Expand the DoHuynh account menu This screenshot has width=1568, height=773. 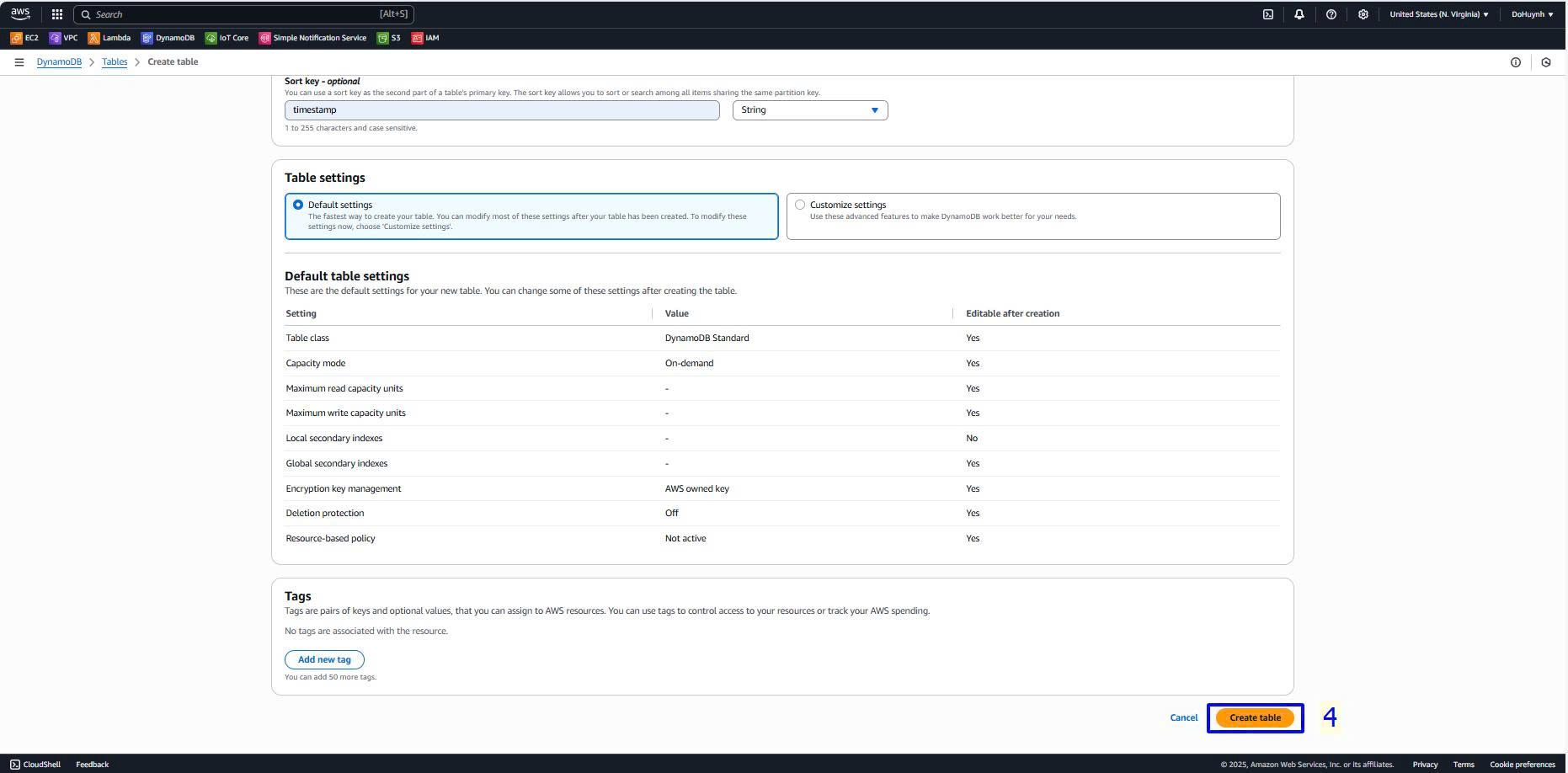1532,14
